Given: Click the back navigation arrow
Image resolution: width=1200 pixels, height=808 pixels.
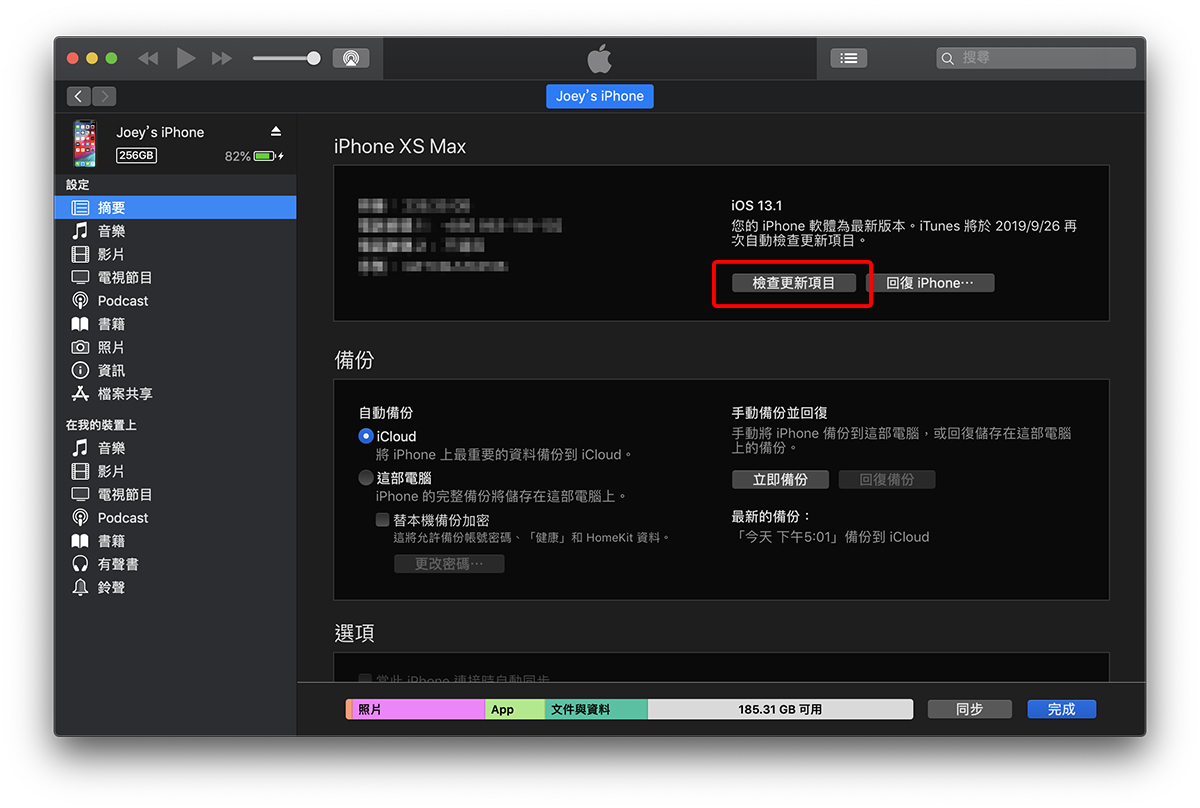Looking at the screenshot, I should (x=79, y=96).
